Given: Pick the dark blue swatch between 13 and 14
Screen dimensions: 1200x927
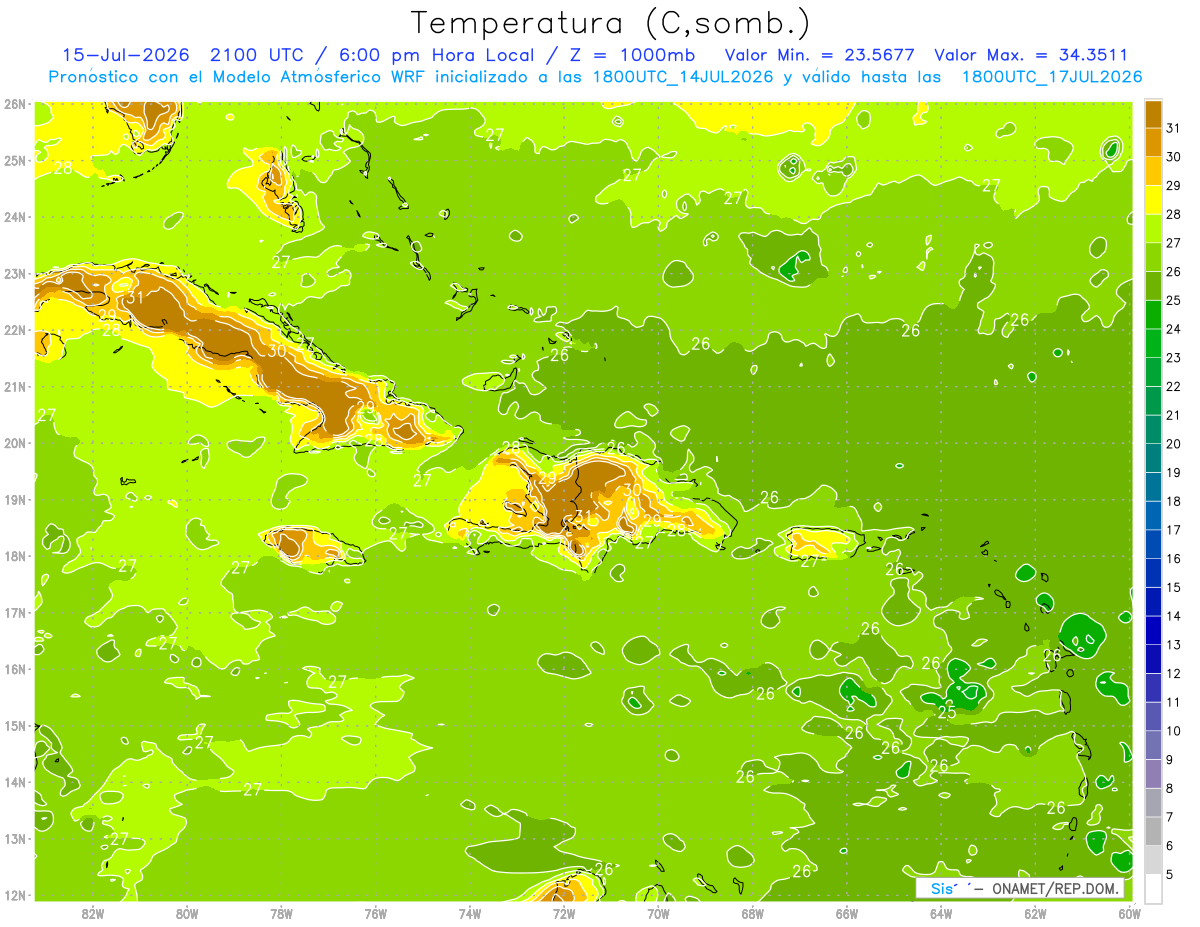Looking at the screenshot, I should tap(1153, 630).
